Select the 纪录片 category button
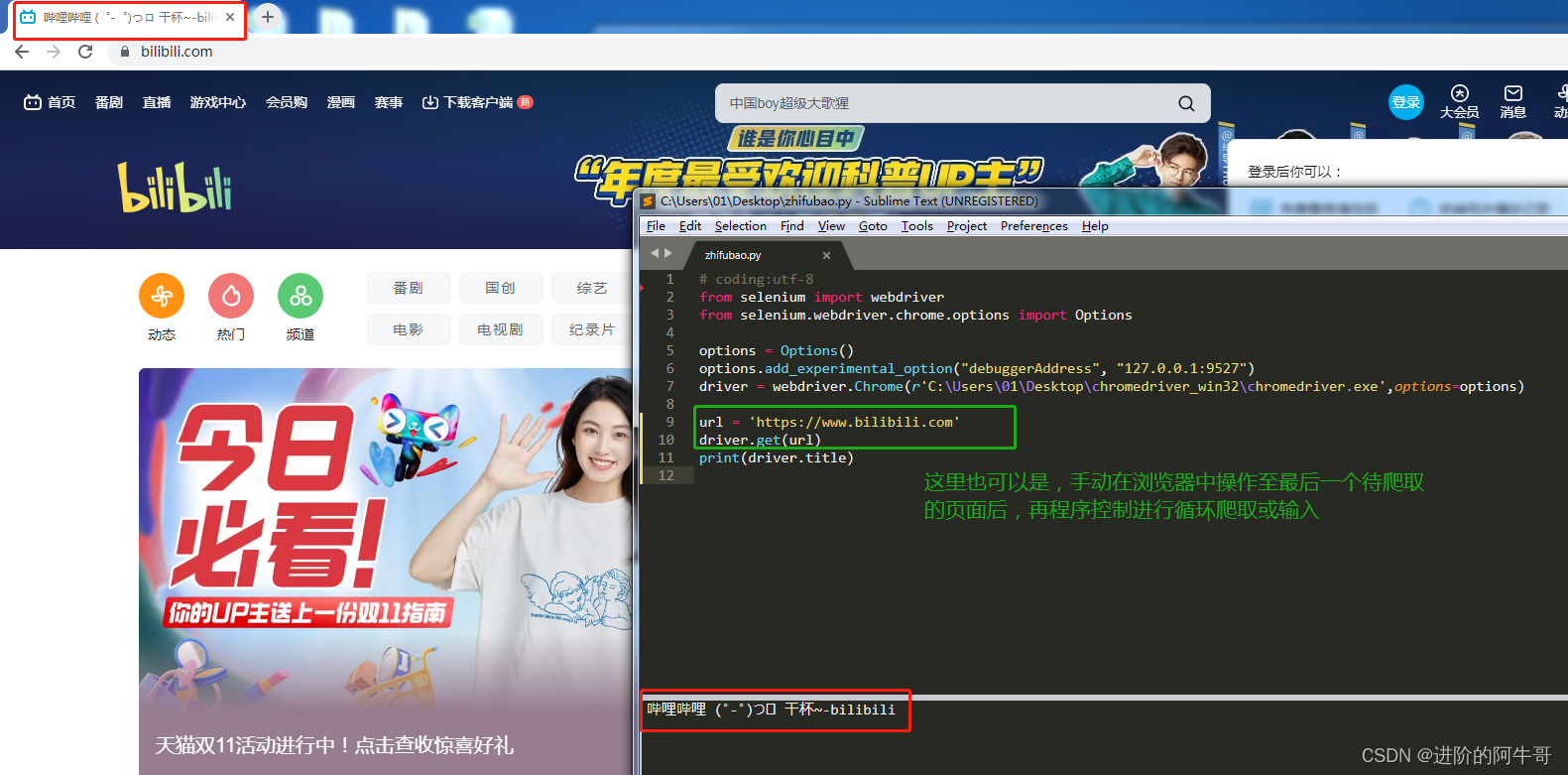 click(x=592, y=329)
